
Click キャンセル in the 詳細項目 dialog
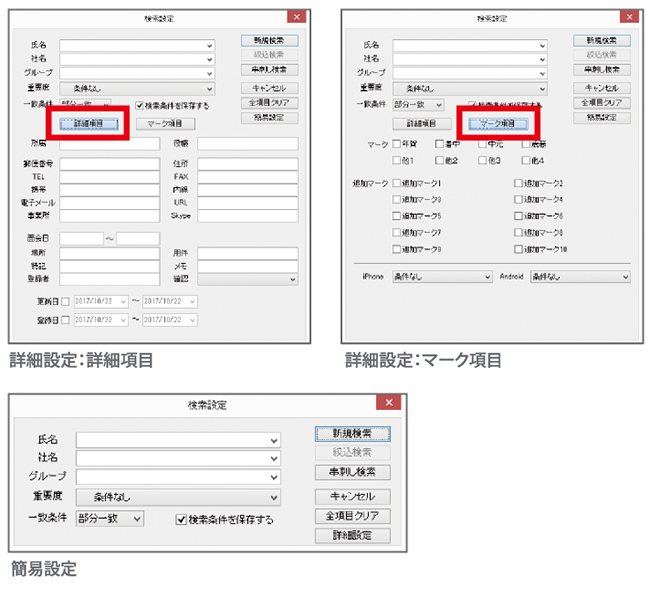[x=269, y=88]
